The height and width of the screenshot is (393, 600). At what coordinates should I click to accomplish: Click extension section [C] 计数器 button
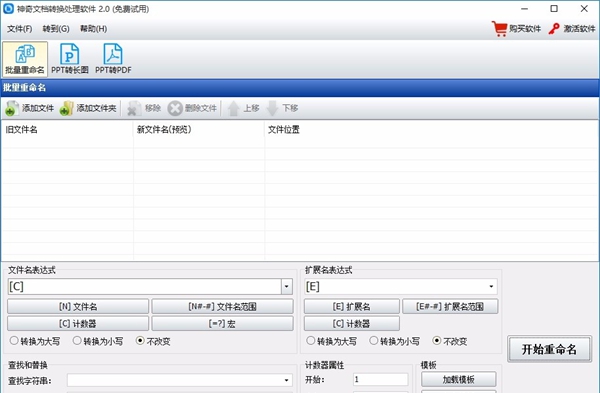[352, 324]
